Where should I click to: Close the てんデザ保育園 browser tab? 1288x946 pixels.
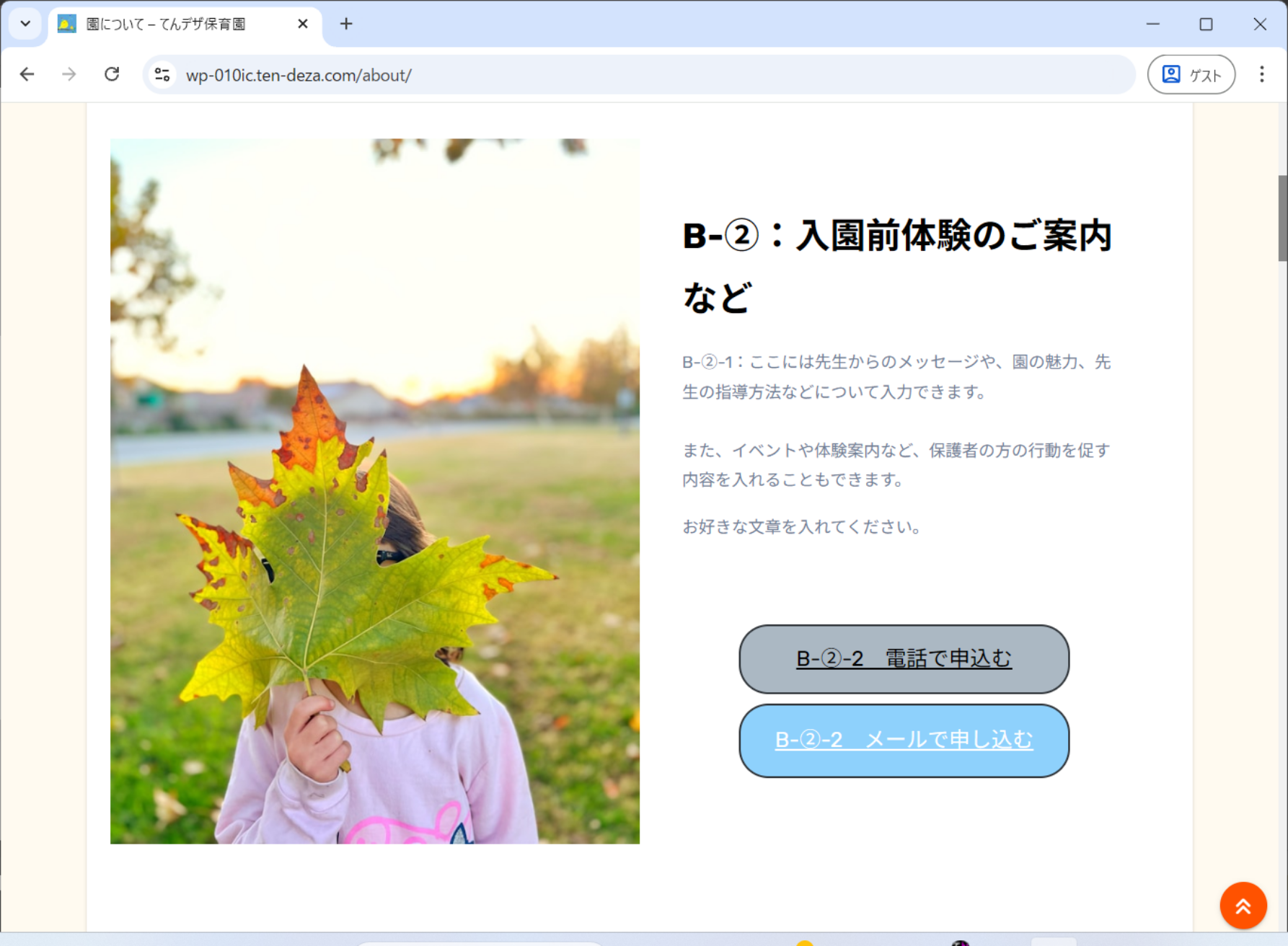pos(303,24)
